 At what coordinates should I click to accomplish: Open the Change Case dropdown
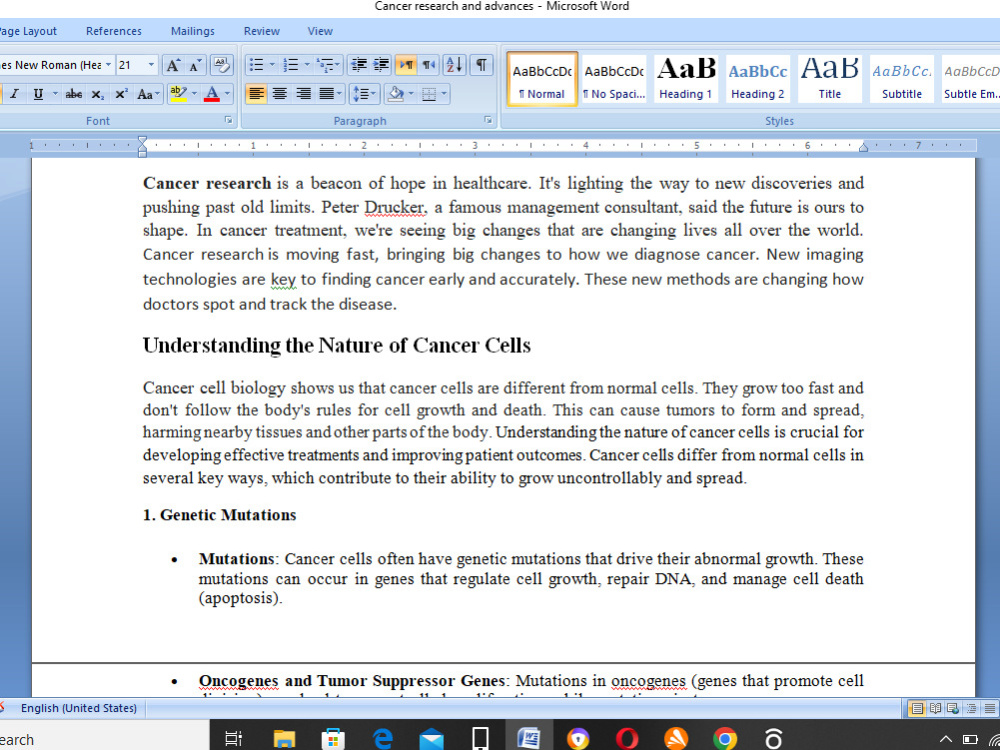[x=149, y=94]
